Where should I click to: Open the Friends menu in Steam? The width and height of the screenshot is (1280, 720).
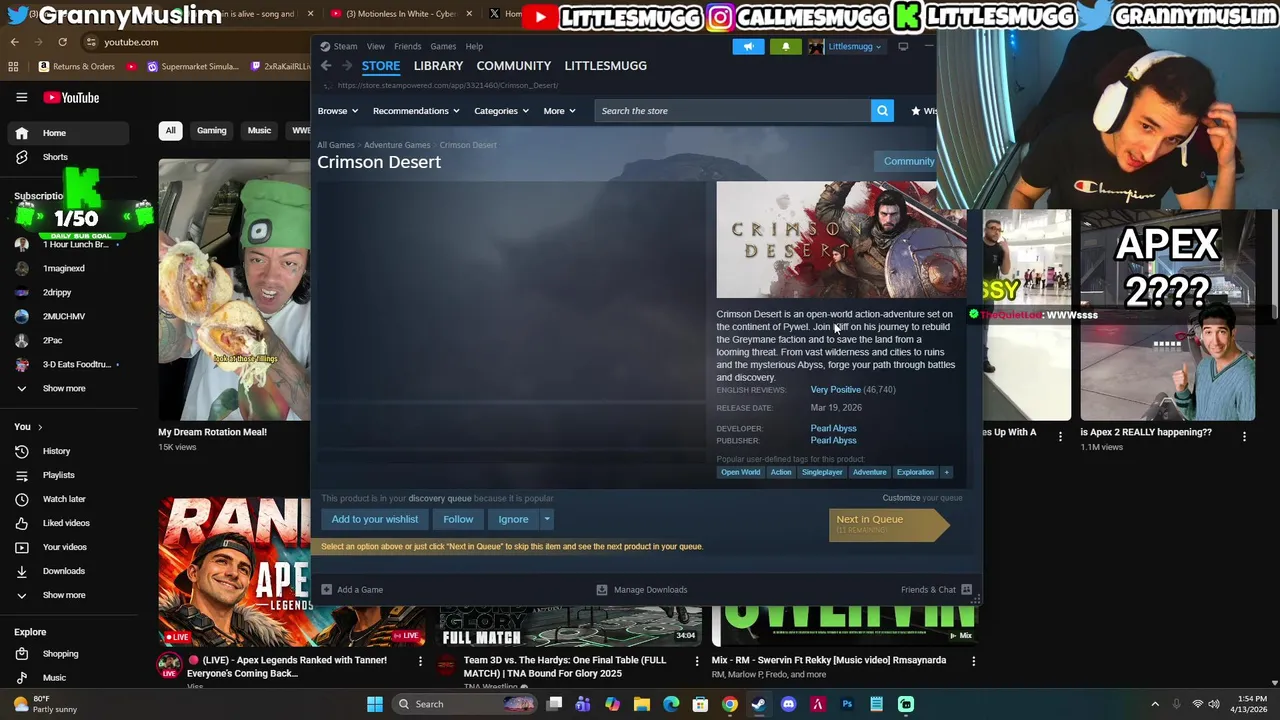click(407, 46)
